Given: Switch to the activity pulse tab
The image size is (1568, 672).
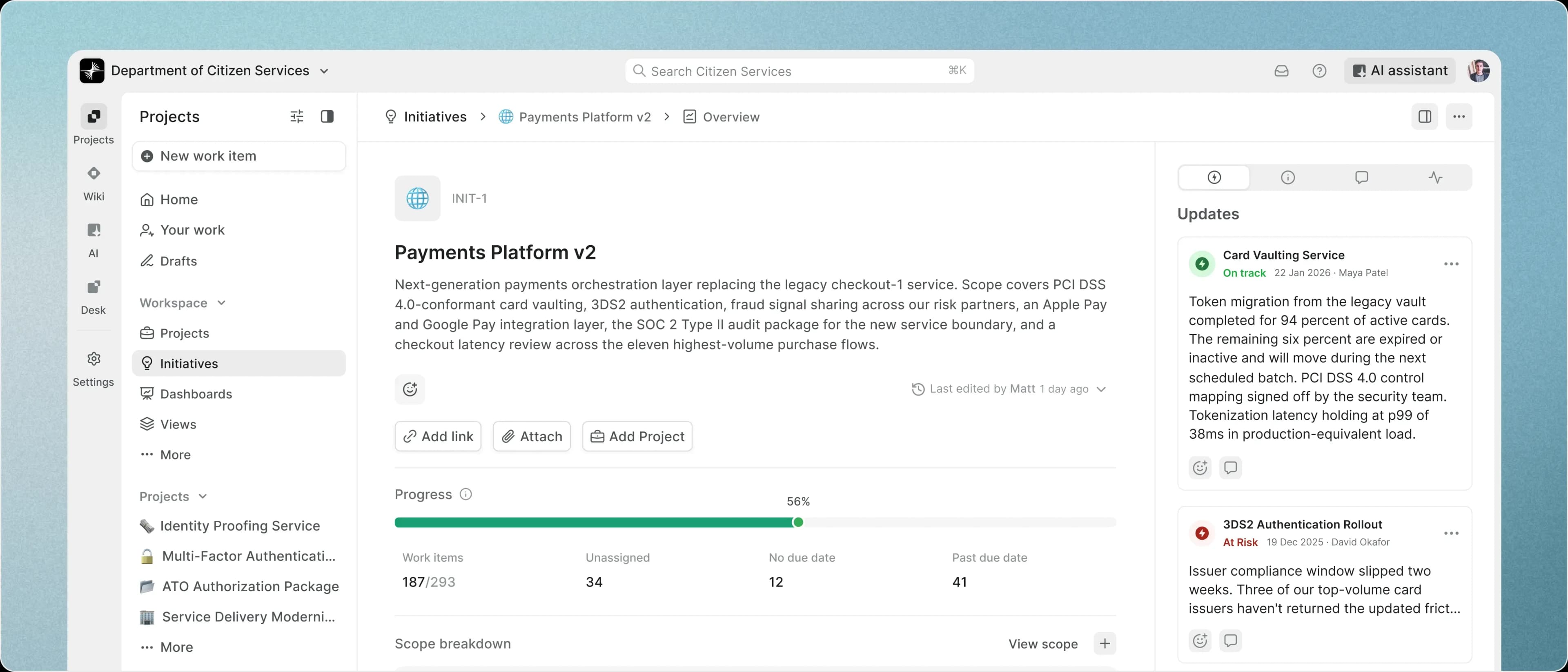Looking at the screenshot, I should [x=1435, y=177].
